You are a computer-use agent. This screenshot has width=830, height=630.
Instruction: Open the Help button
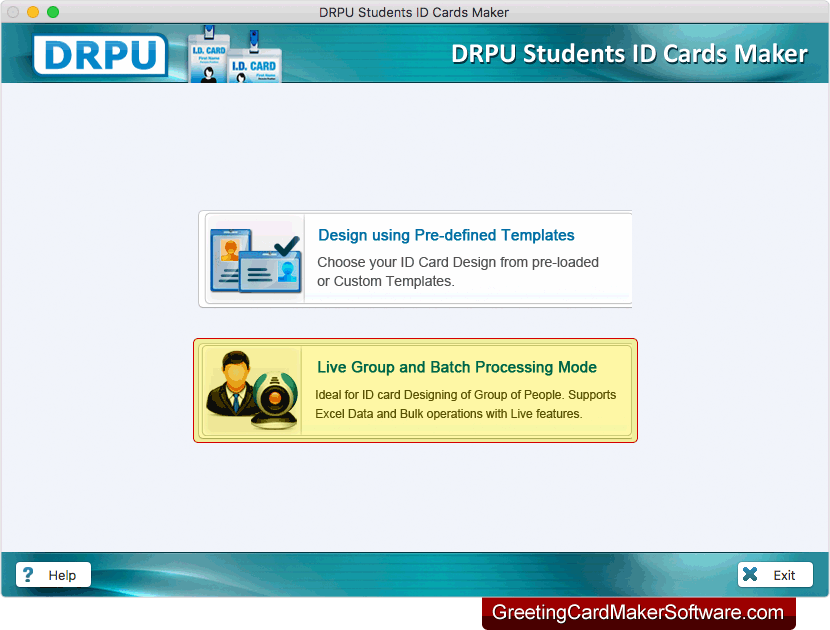point(53,574)
